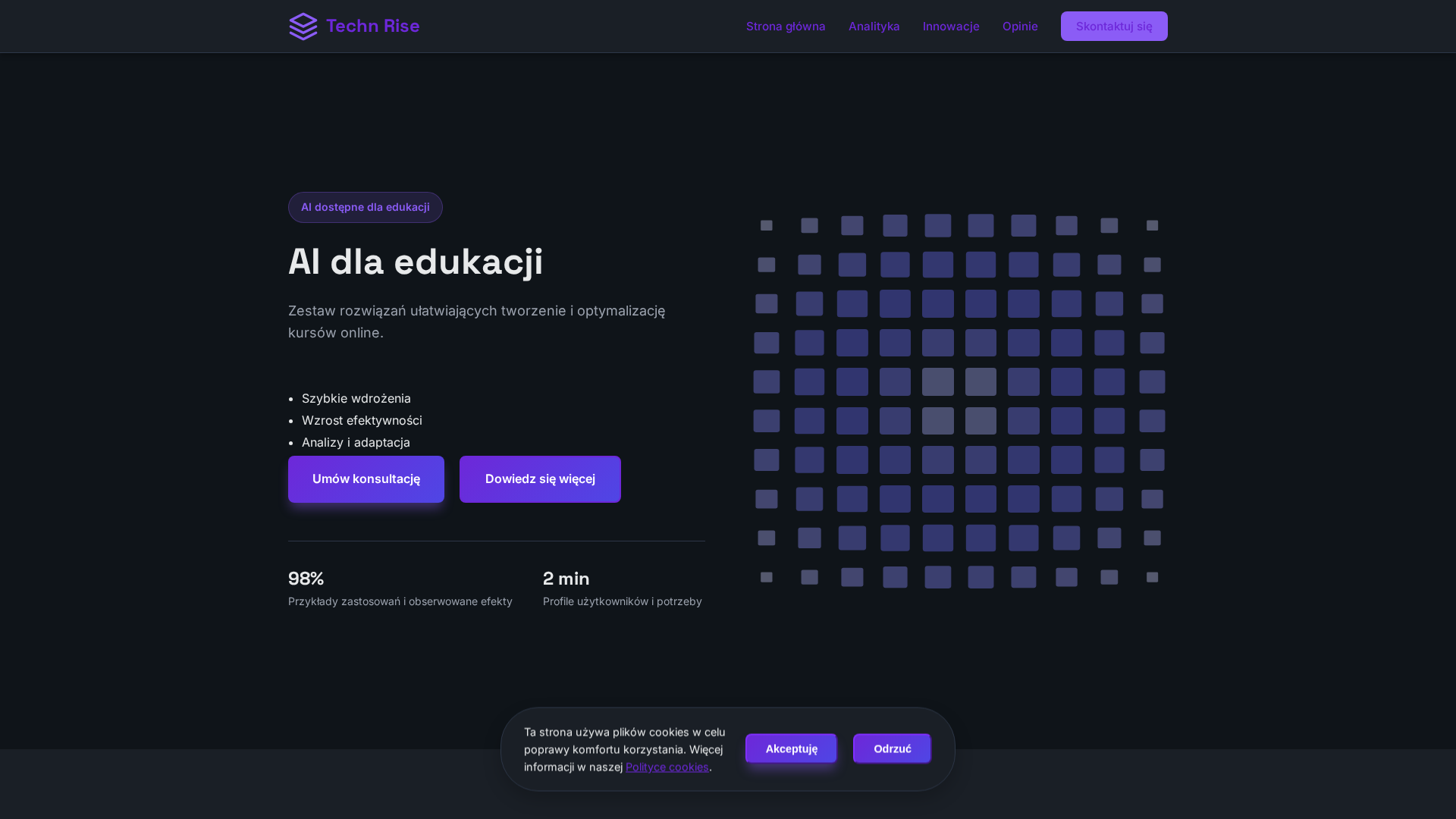Open the Polityce cookies link
The width and height of the screenshot is (1456, 819).
coord(667,767)
